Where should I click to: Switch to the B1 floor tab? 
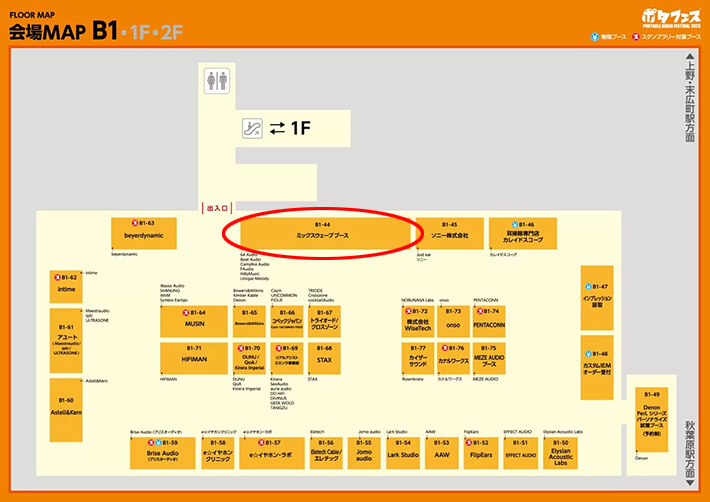(x=105, y=31)
